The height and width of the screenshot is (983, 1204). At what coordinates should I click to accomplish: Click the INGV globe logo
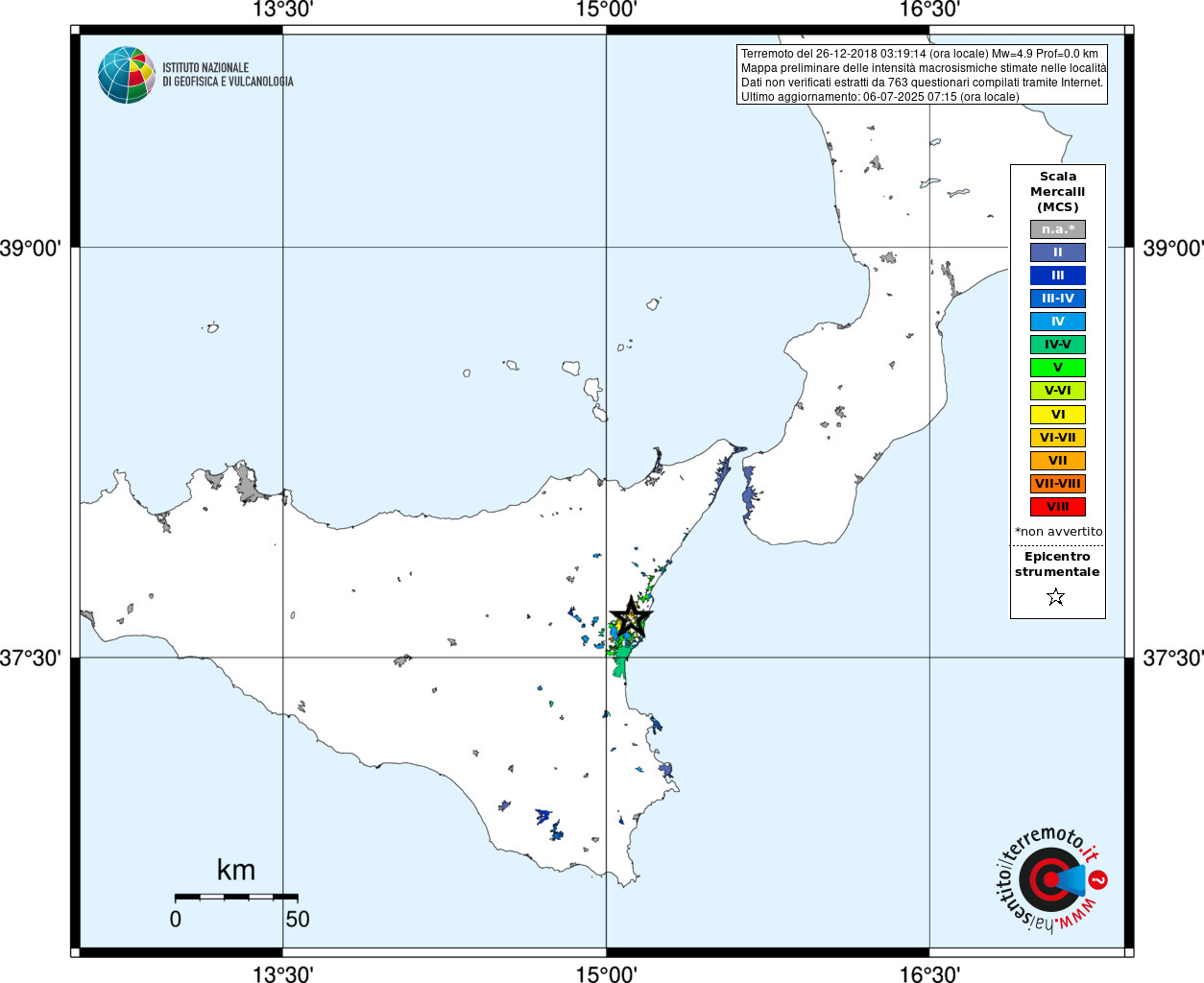point(127,75)
